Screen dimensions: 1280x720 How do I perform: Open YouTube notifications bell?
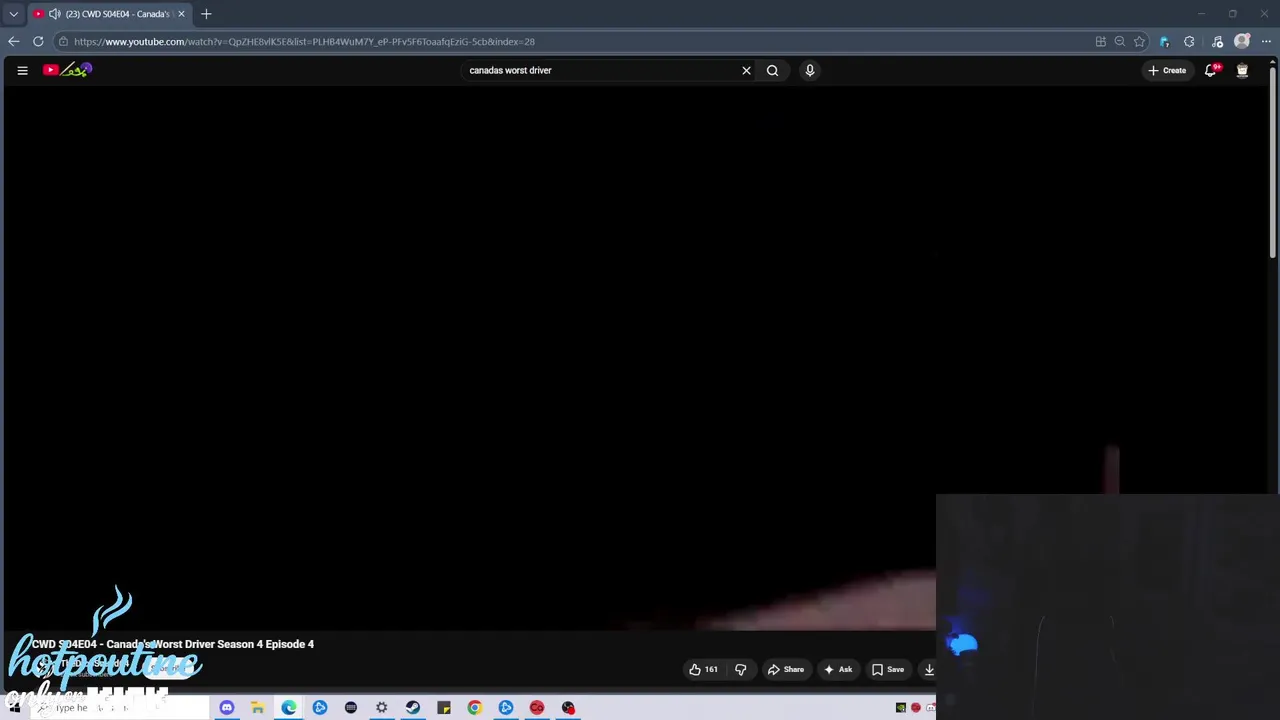1211,70
